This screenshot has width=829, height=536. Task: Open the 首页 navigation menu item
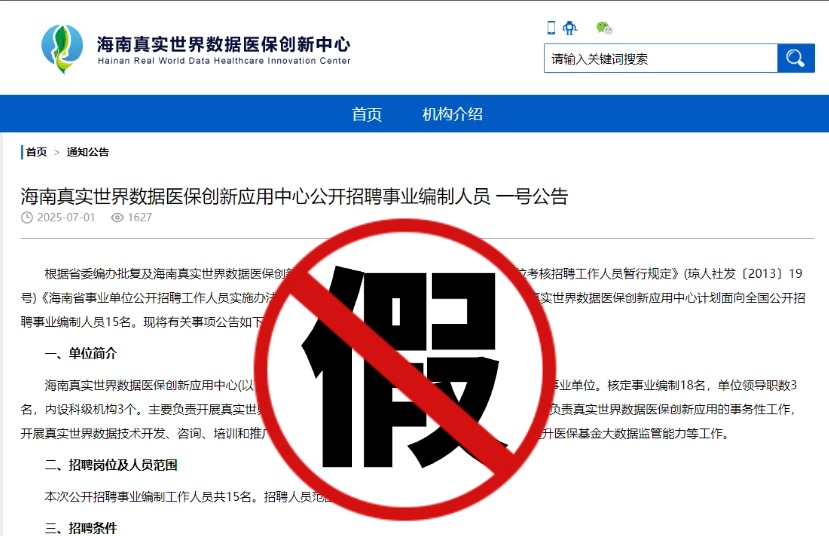coord(366,114)
